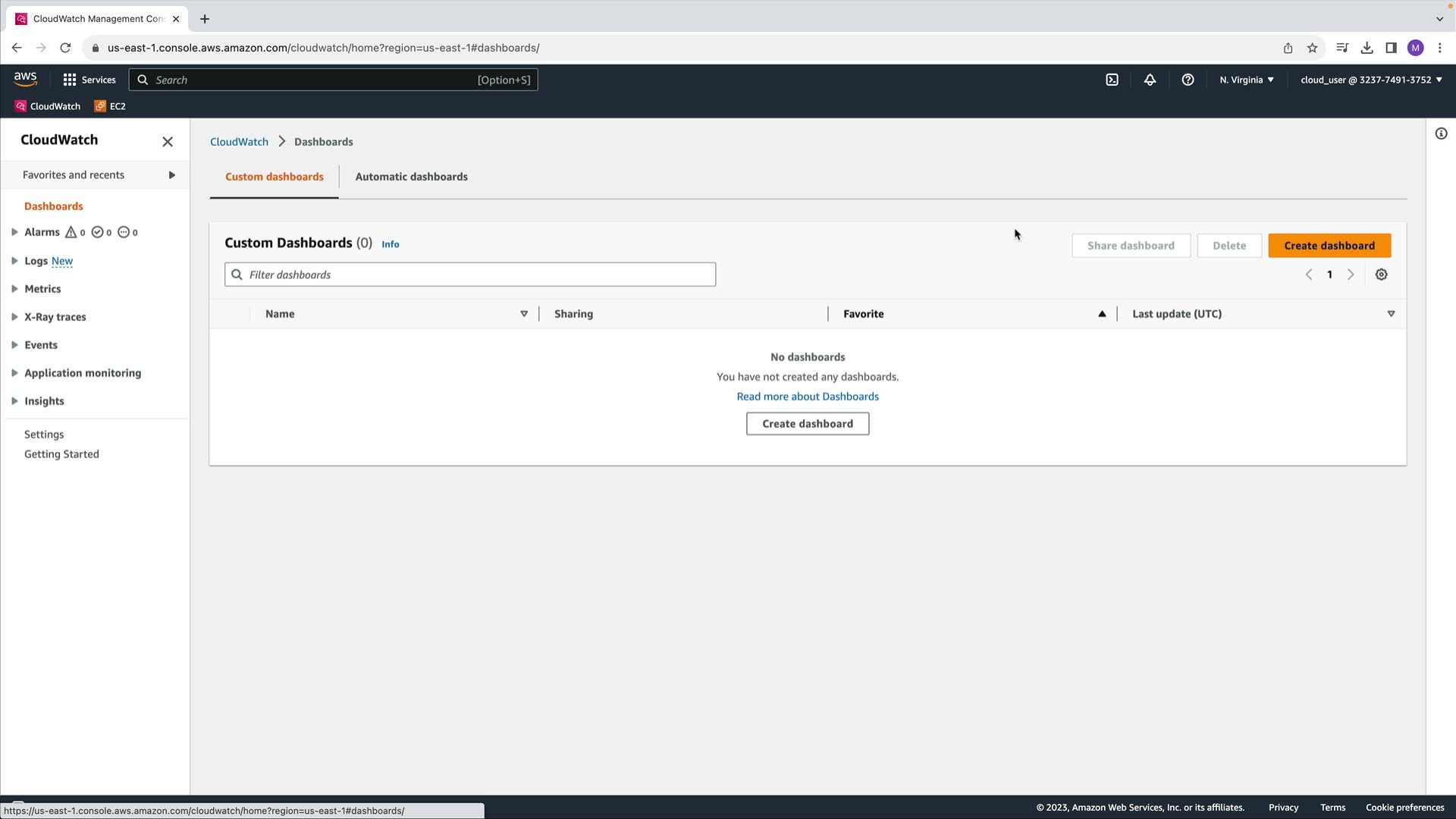This screenshot has height=819, width=1456.
Task: Open the N. Virginia region dropdown
Action: [x=1246, y=80]
